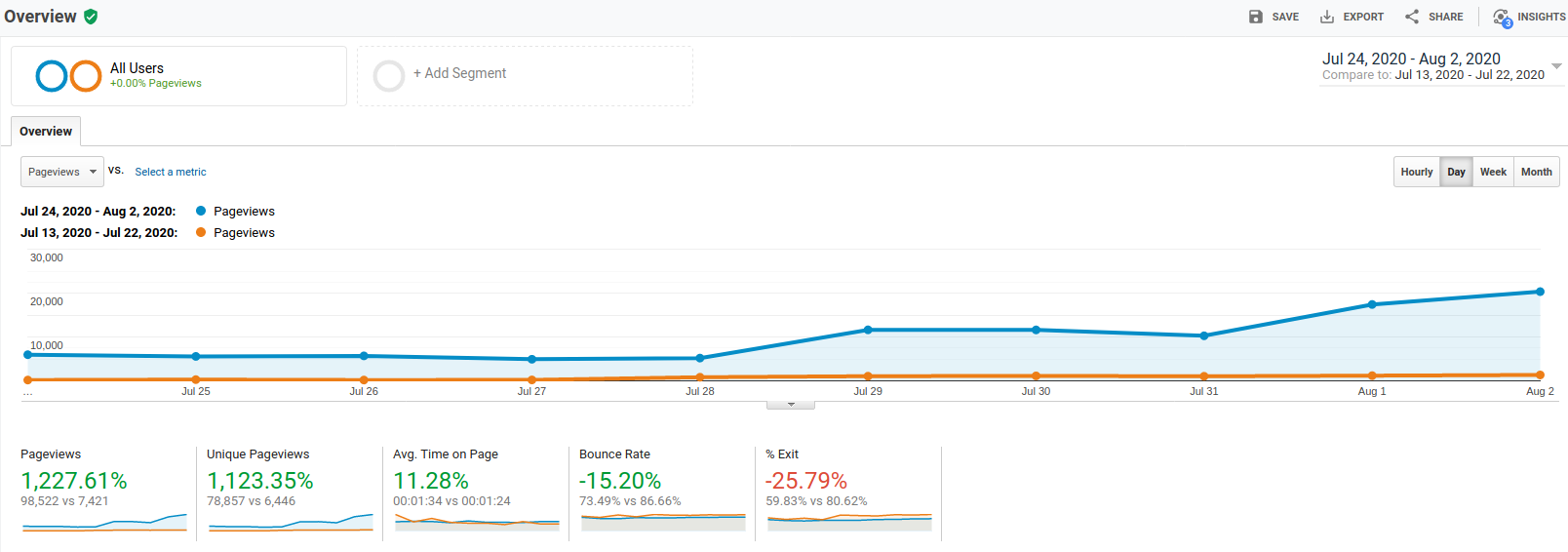Click the % Exit sparkline thumbnail
Image resolution: width=1568 pixels, height=552 pixels.
[x=849, y=522]
